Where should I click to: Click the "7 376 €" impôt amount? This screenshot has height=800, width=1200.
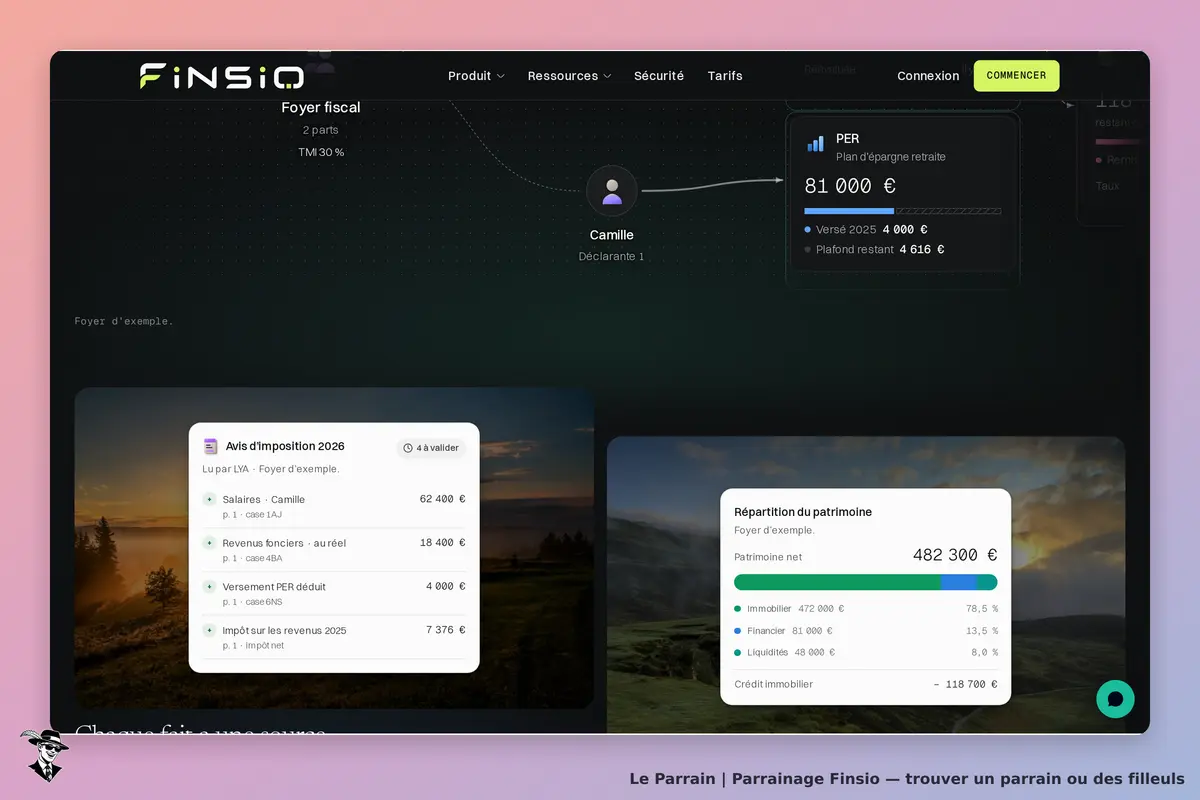tap(446, 630)
